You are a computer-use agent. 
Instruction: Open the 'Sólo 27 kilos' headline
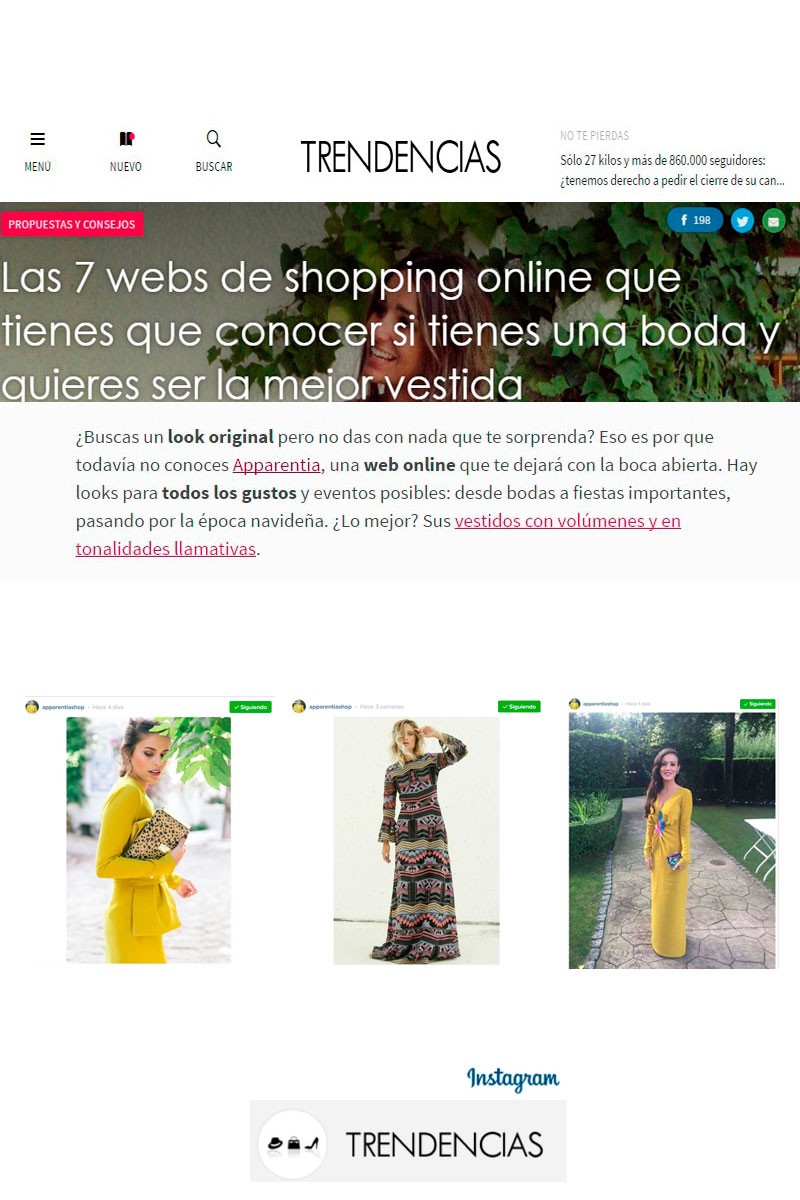672,170
